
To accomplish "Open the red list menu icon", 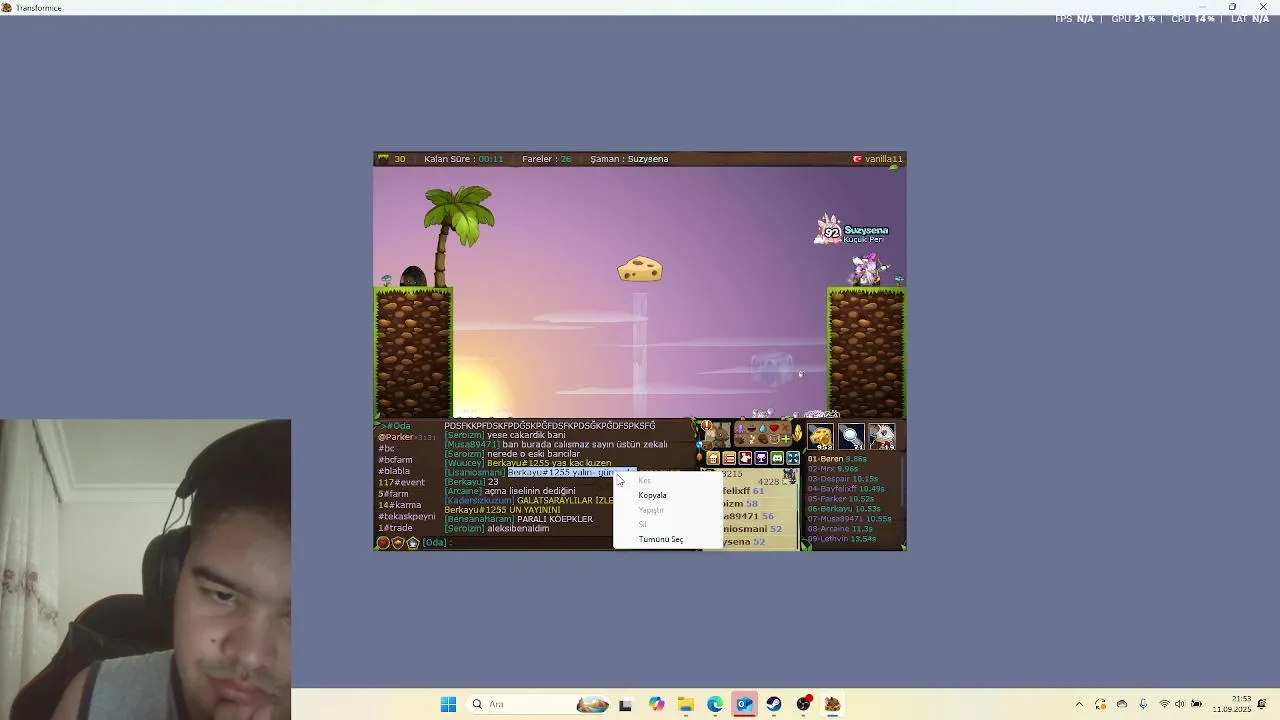I will [729, 458].
